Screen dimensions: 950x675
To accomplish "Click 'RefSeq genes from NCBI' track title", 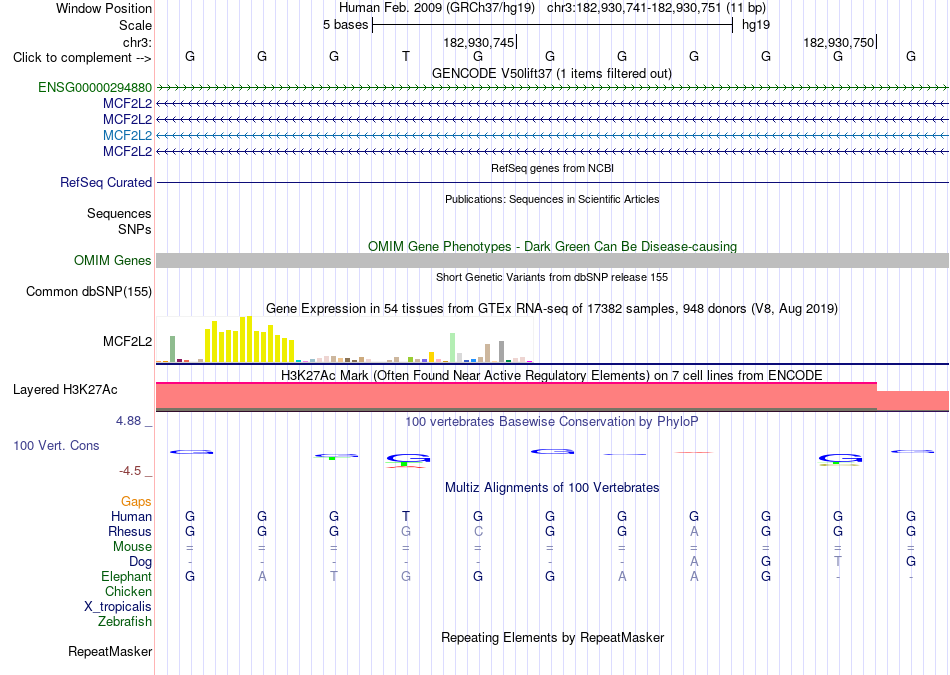I will click(x=553, y=168).
